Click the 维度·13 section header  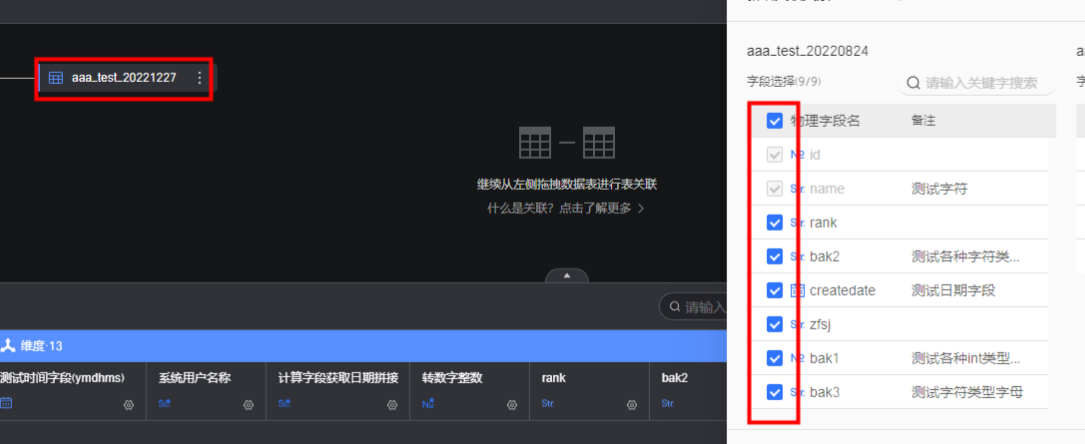pyautogui.click(x=40, y=346)
